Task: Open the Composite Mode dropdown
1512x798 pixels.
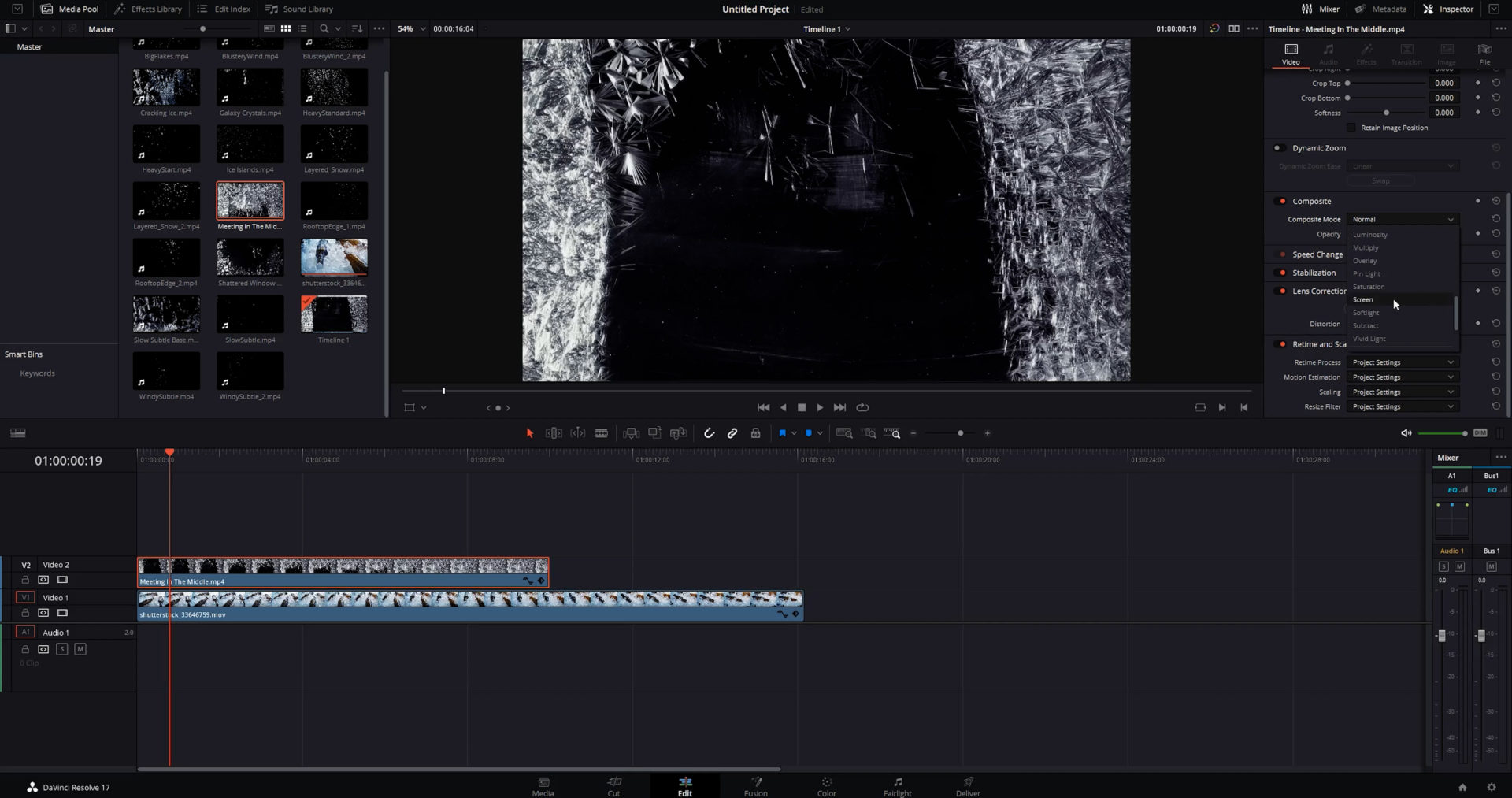Action: 1403,219
